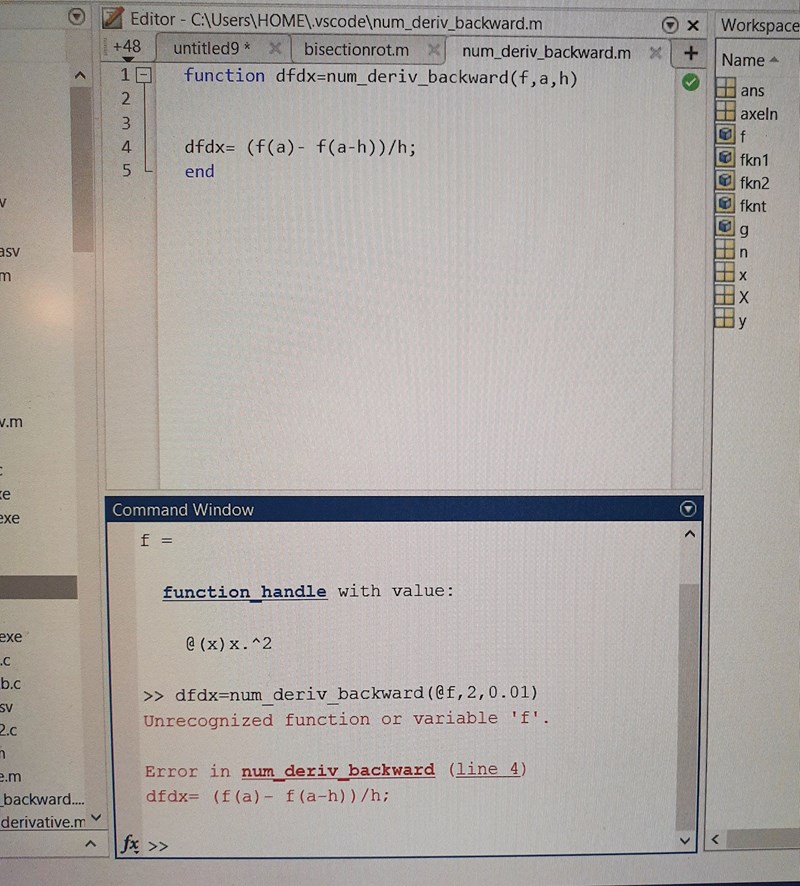The image size is (800, 886).
Task: Click the matrix icon next to ans in Workspace
Action: 726,89
